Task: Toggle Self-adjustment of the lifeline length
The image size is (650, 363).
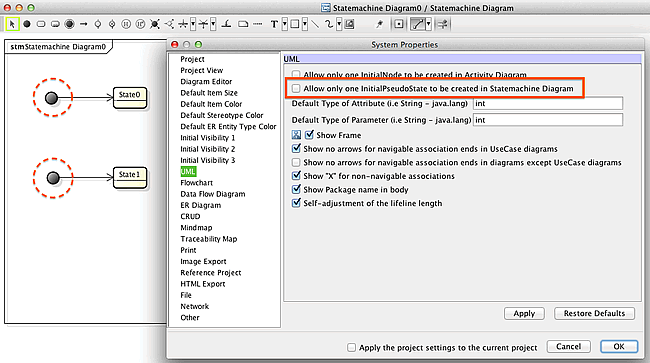Action: pos(296,203)
